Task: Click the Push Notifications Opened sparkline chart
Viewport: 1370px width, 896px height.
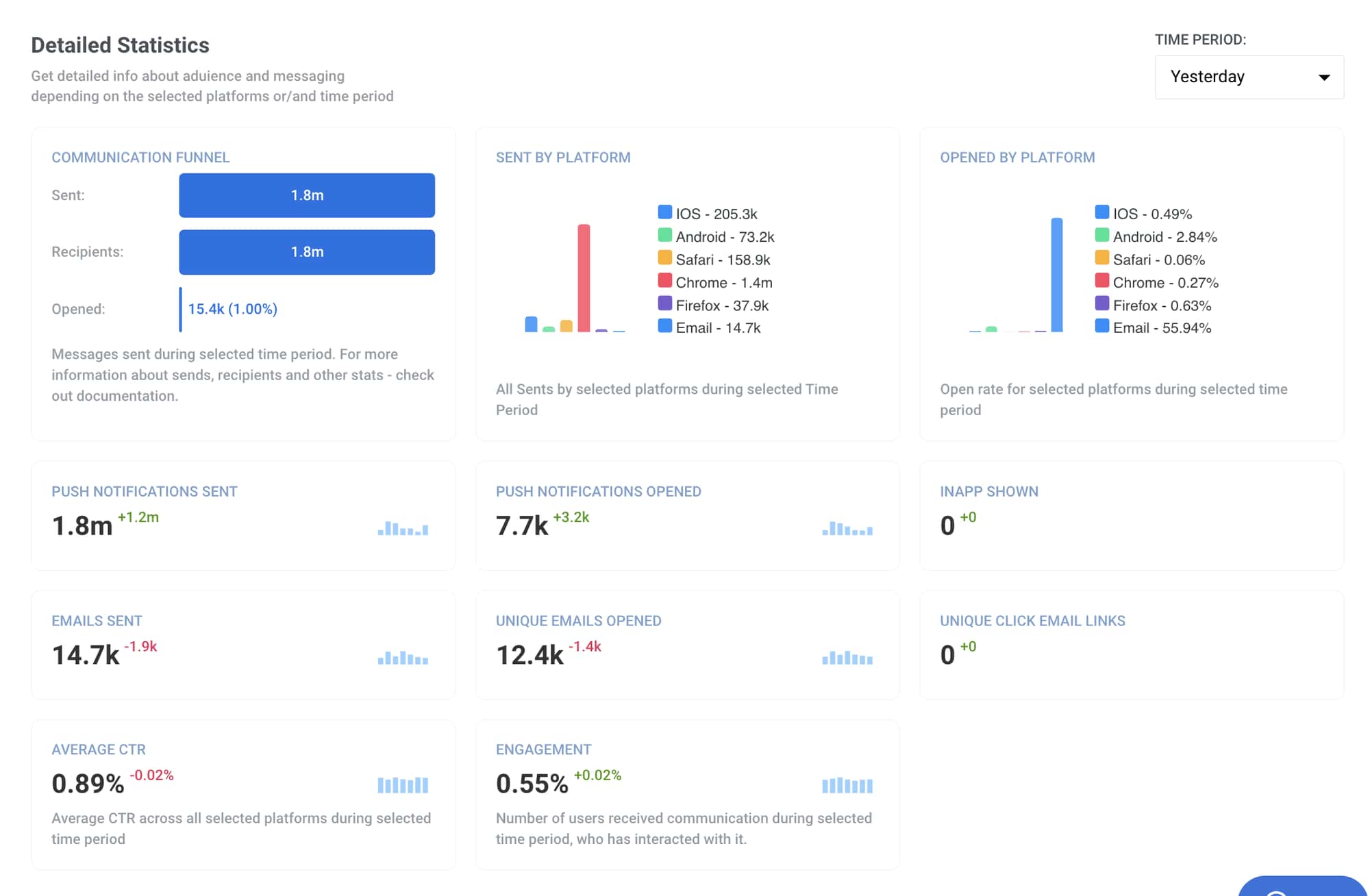Action: (x=846, y=527)
